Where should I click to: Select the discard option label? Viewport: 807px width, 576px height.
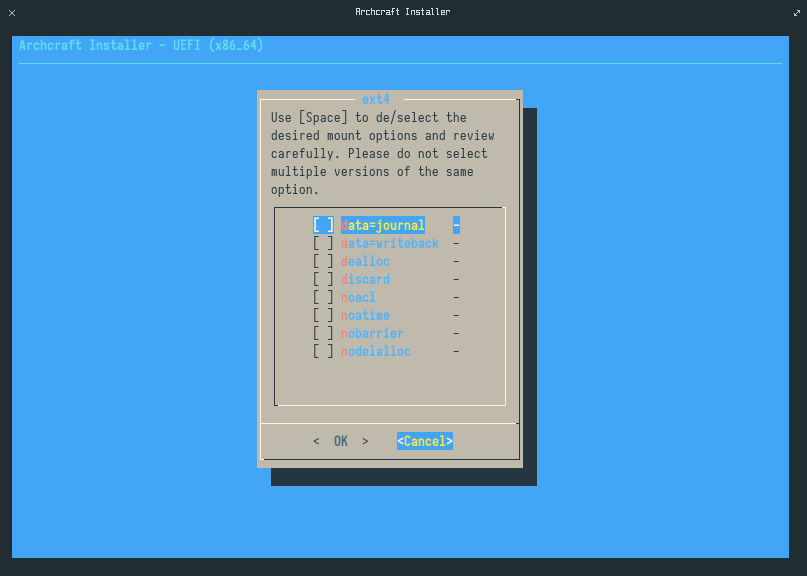point(365,279)
